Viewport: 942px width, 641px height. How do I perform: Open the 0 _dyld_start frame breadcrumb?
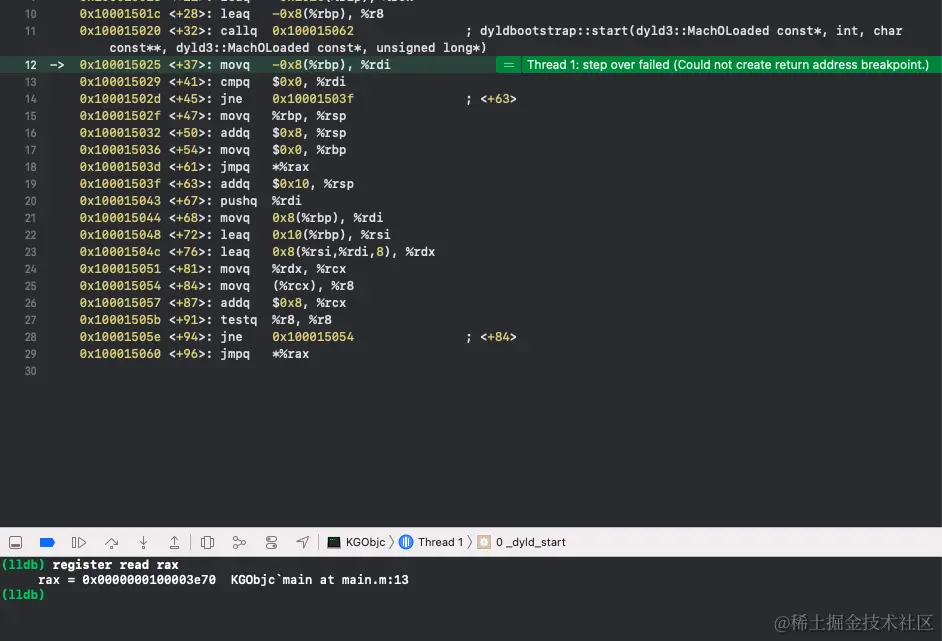[521, 542]
